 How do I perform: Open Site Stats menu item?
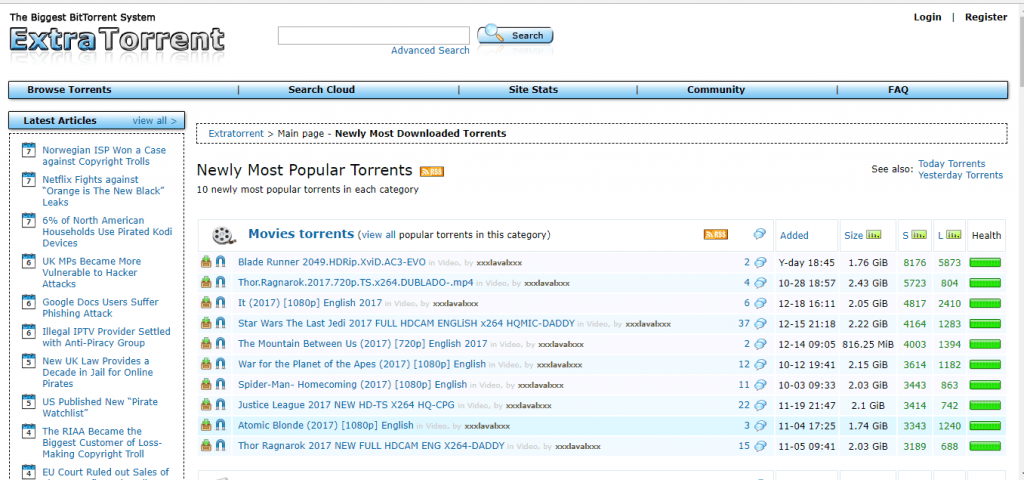pos(534,90)
